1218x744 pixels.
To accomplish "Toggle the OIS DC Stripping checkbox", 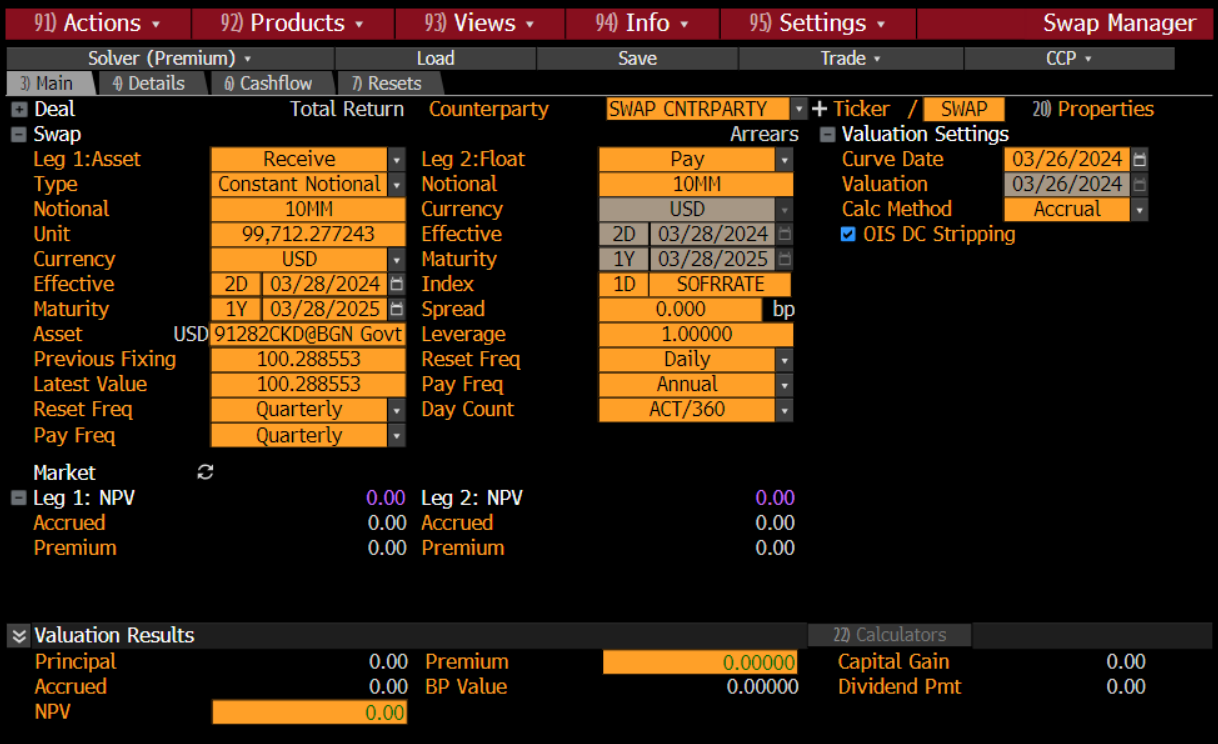I will [x=848, y=234].
